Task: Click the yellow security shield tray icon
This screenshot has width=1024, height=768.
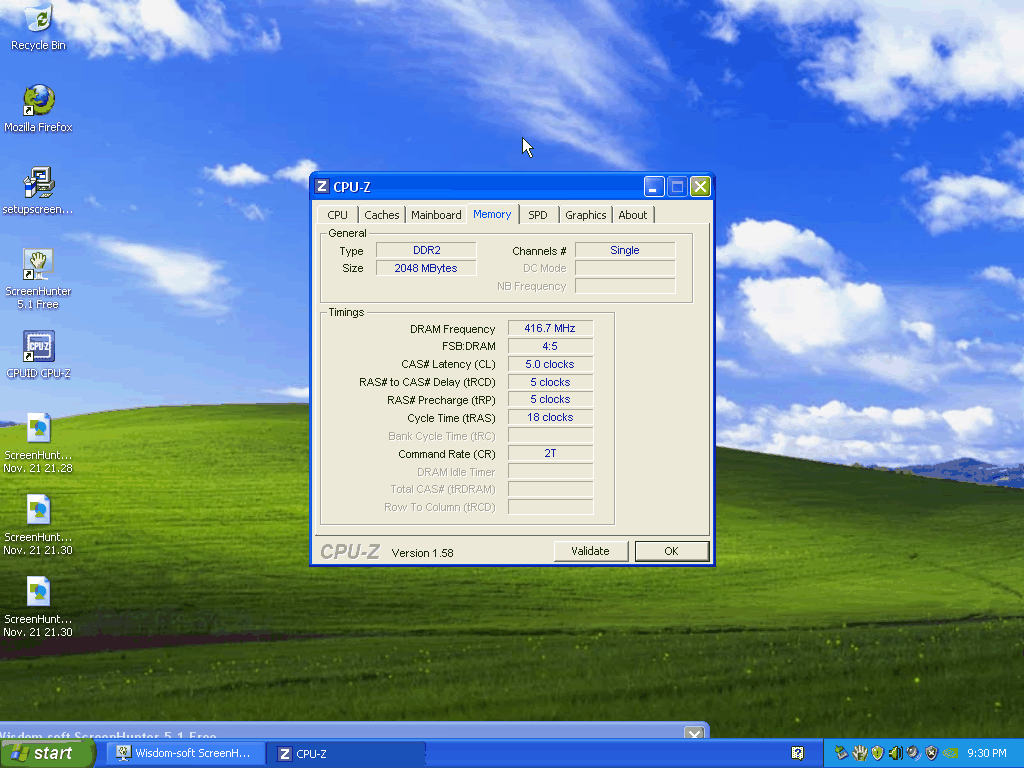Action: [x=877, y=753]
